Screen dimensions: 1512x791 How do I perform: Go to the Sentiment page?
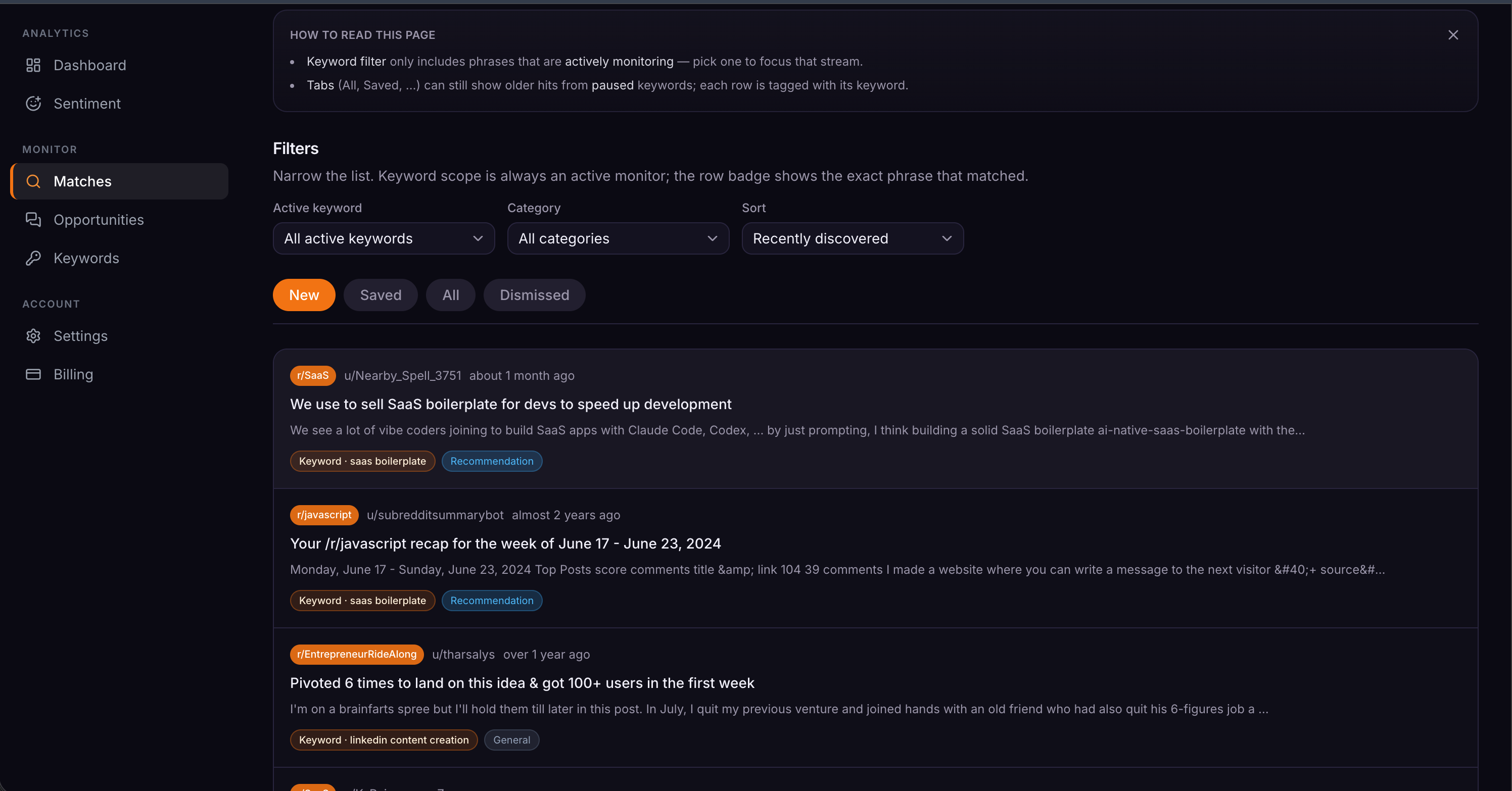[x=119, y=103]
